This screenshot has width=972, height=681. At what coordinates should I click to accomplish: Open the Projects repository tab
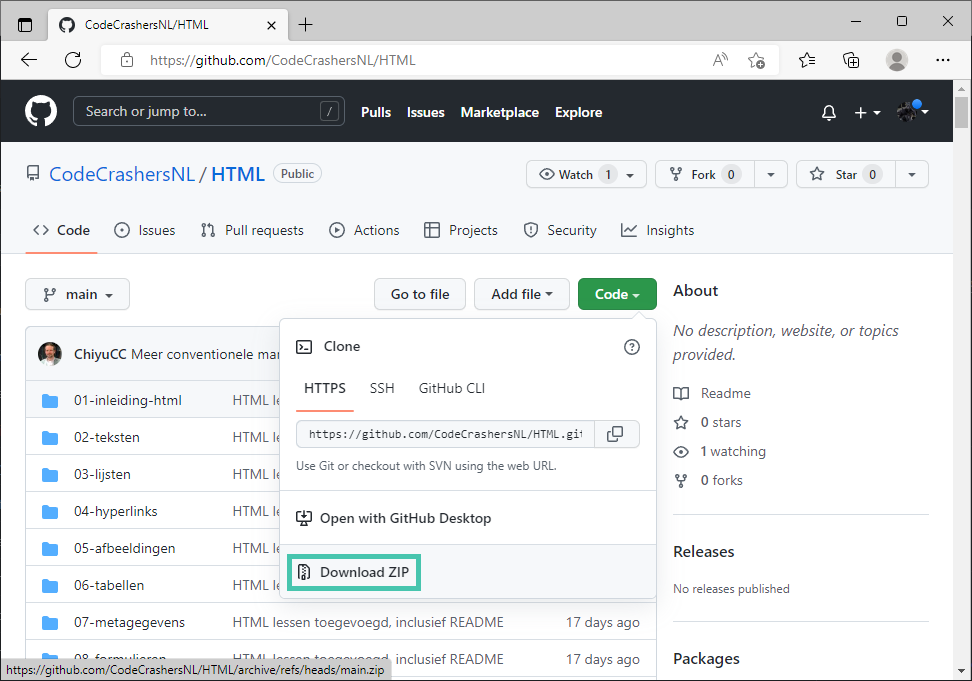(461, 231)
